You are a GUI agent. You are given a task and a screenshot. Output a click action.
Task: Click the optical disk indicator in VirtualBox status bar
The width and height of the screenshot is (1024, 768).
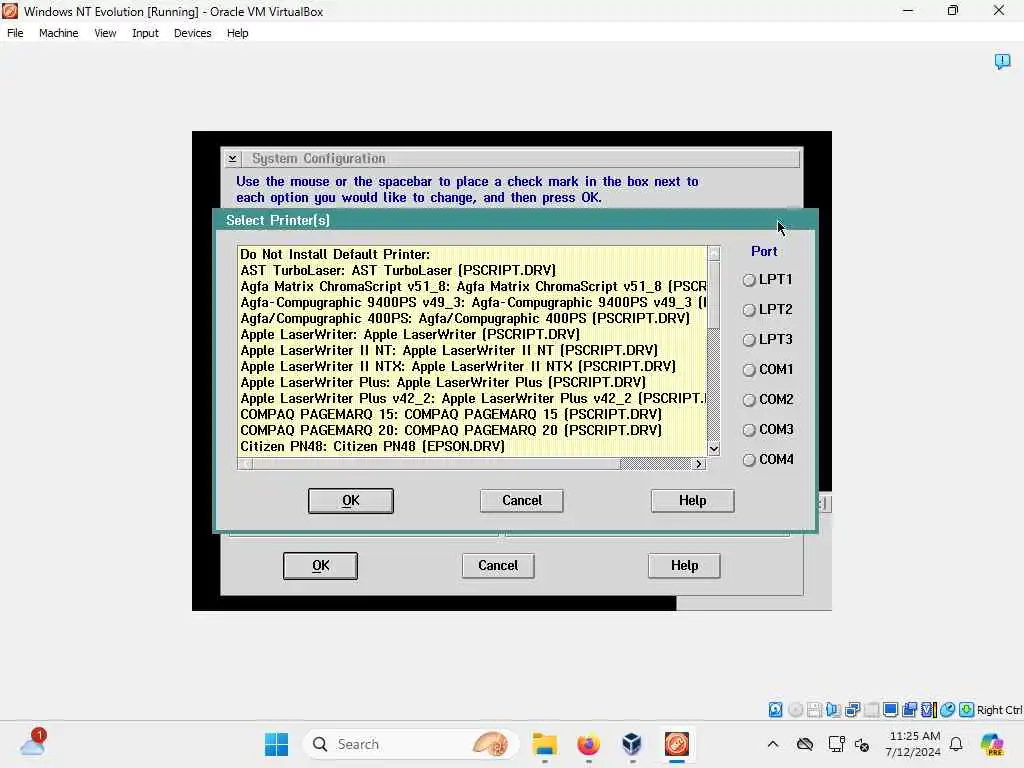coord(795,710)
